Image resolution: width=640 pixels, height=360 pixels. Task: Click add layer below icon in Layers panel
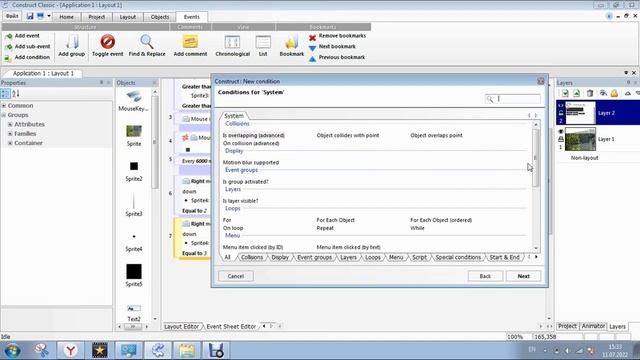click(565, 93)
